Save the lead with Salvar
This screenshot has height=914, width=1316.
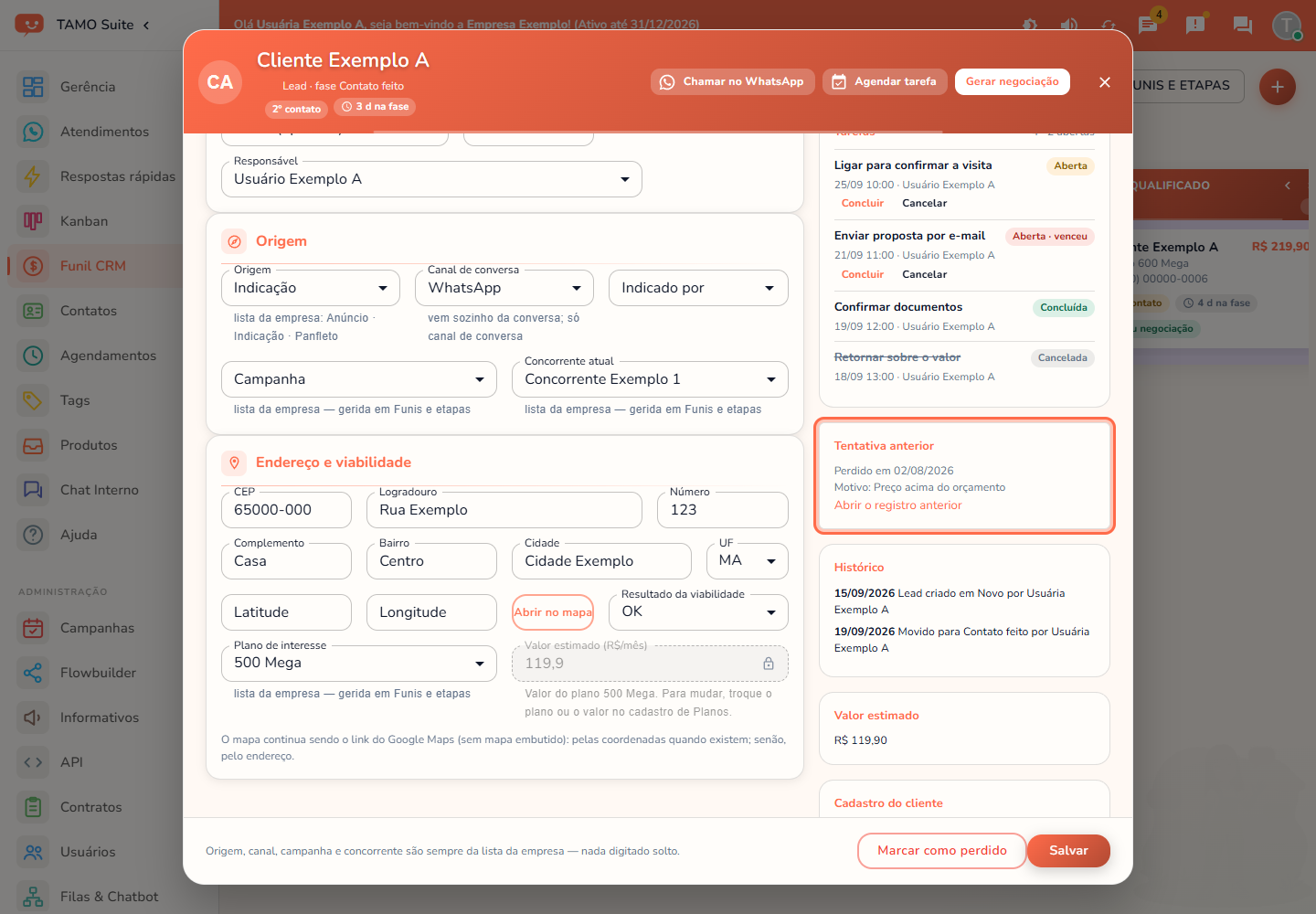(x=1068, y=851)
